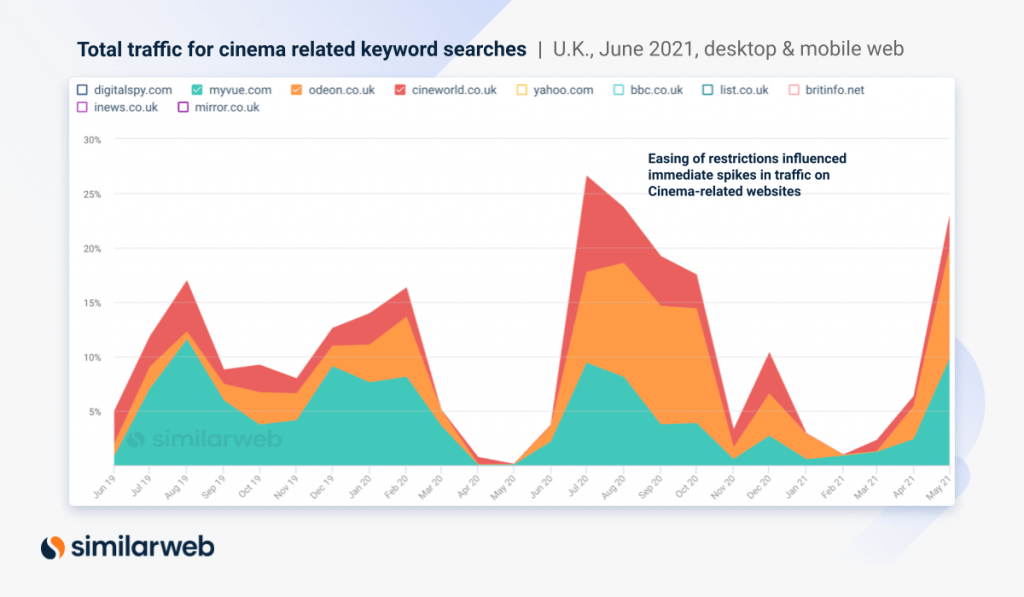Select the cineworld.co.uk legend label
The height and width of the screenshot is (597, 1024).
[454, 90]
